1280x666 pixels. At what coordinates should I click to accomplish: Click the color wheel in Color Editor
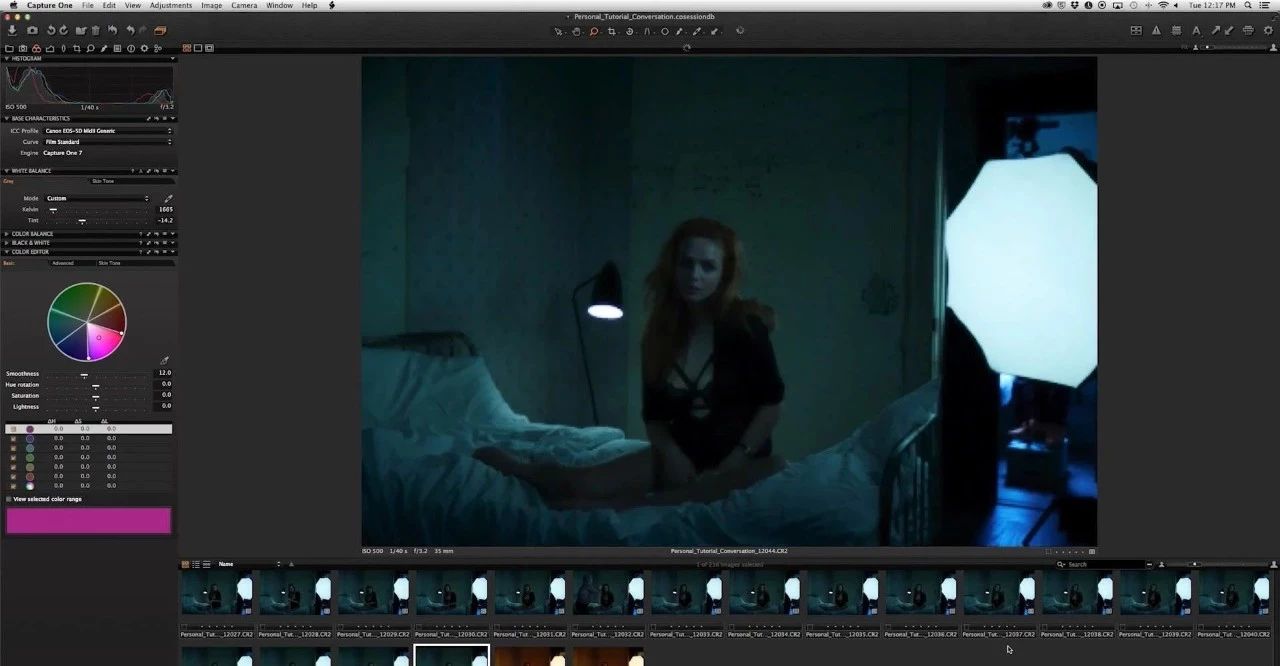tap(87, 322)
